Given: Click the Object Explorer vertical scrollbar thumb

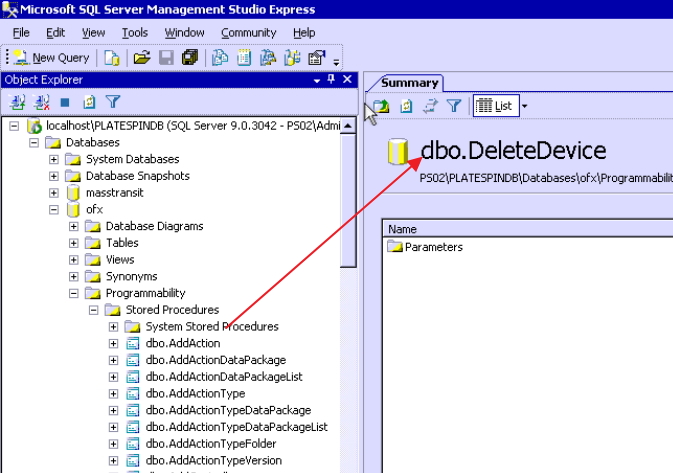Looking at the screenshot, I should pyautogui.click(x=348, y=200).
